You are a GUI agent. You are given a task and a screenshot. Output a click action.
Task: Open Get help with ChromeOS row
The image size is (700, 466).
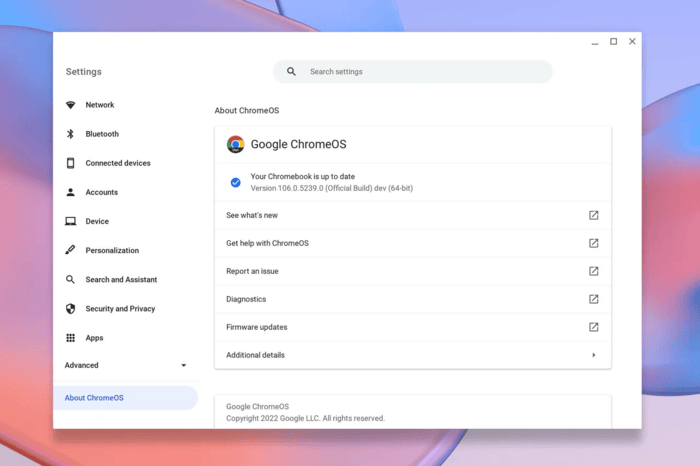tap(413, 243)
